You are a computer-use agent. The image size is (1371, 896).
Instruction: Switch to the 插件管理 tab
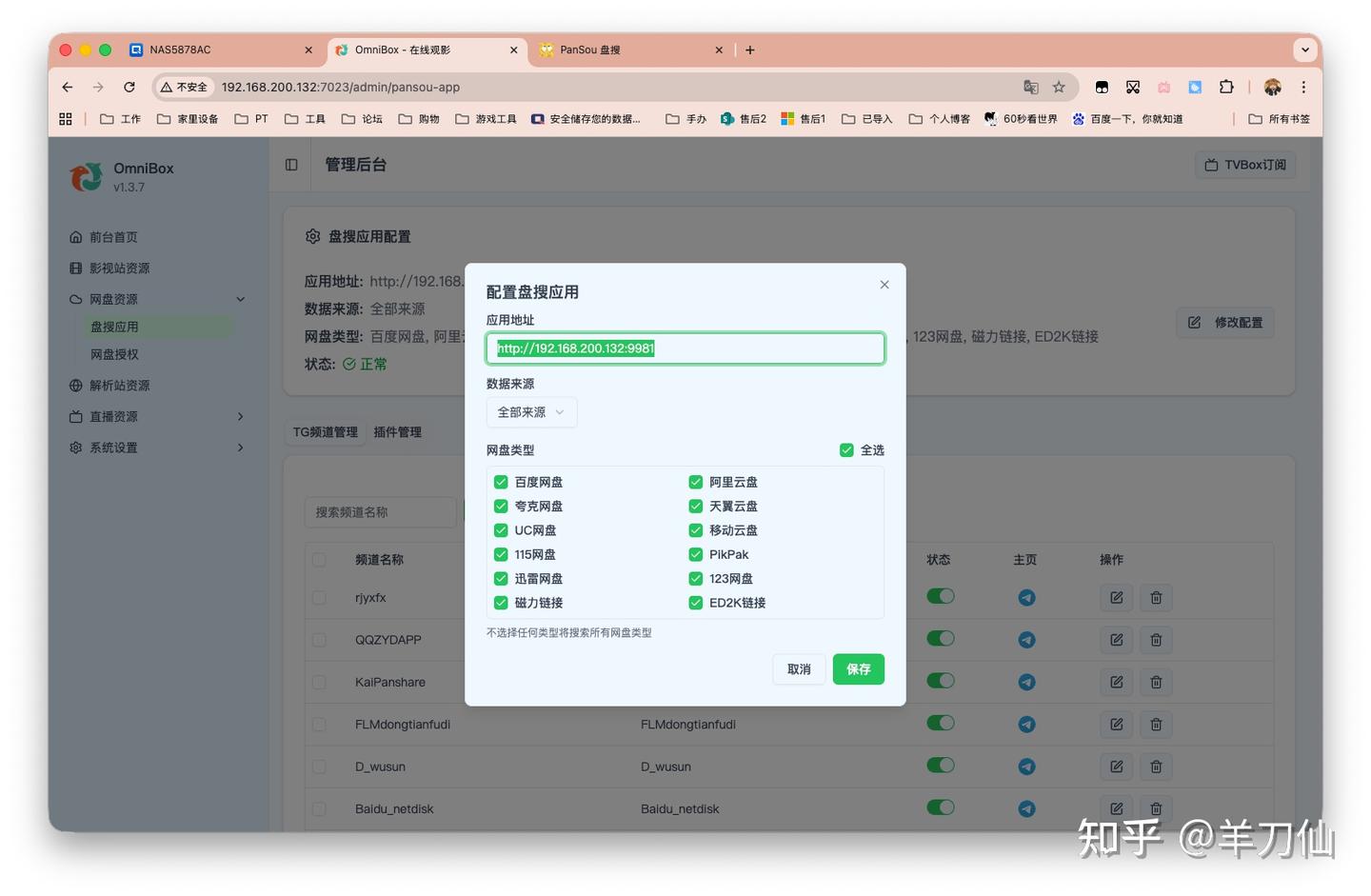coord(397,432)
